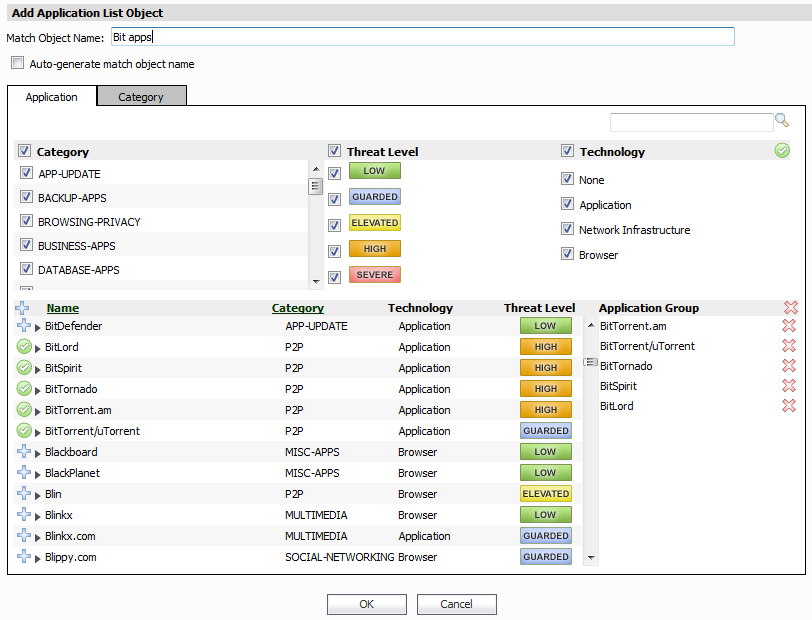Viewport: 812px width, 620px height.
Task: Expand the BitTorrent/uTorrent row arrow
Action: (38, 432)
